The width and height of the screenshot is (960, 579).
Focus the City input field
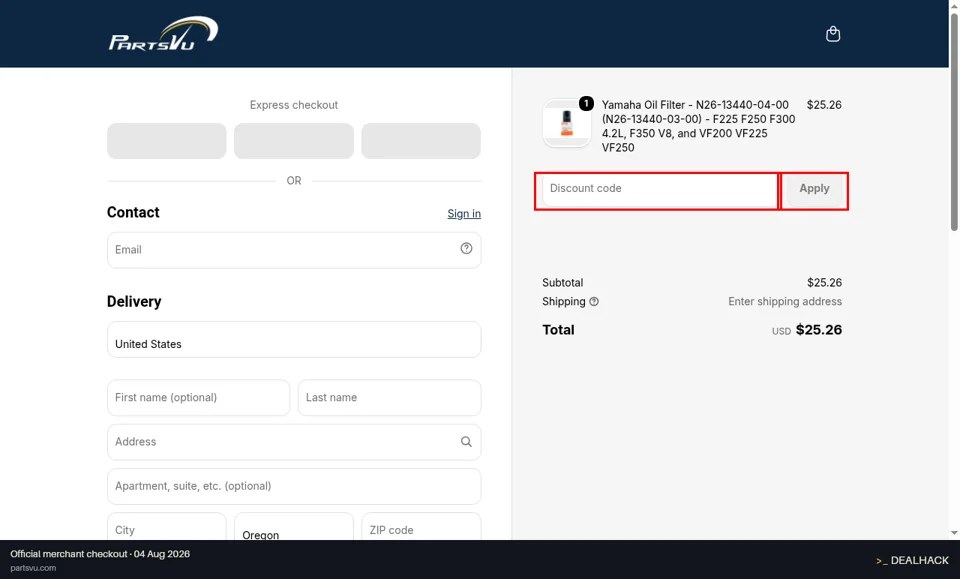coord(167,527)
